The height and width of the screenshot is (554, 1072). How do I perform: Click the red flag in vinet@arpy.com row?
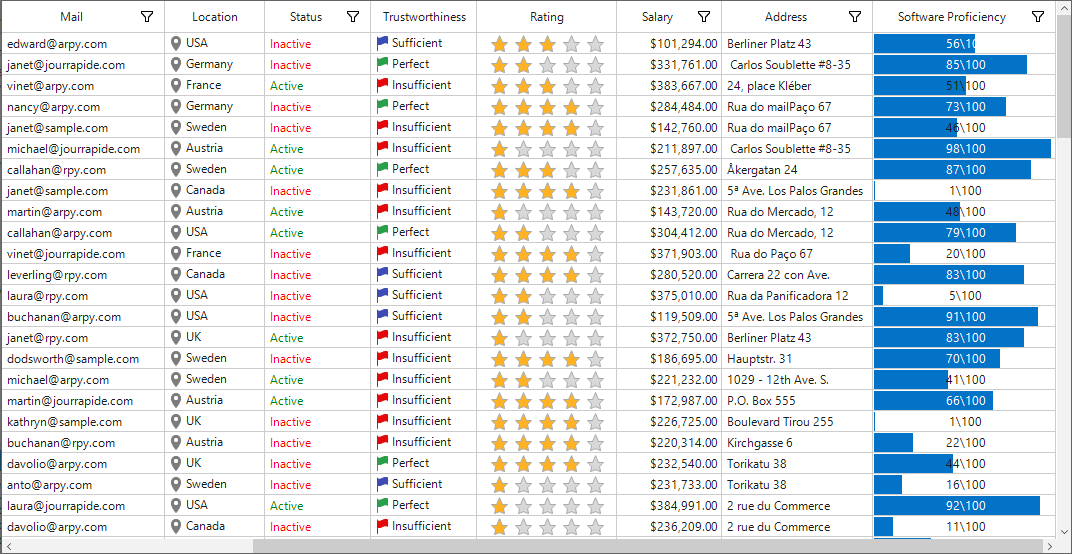(383, 85)
